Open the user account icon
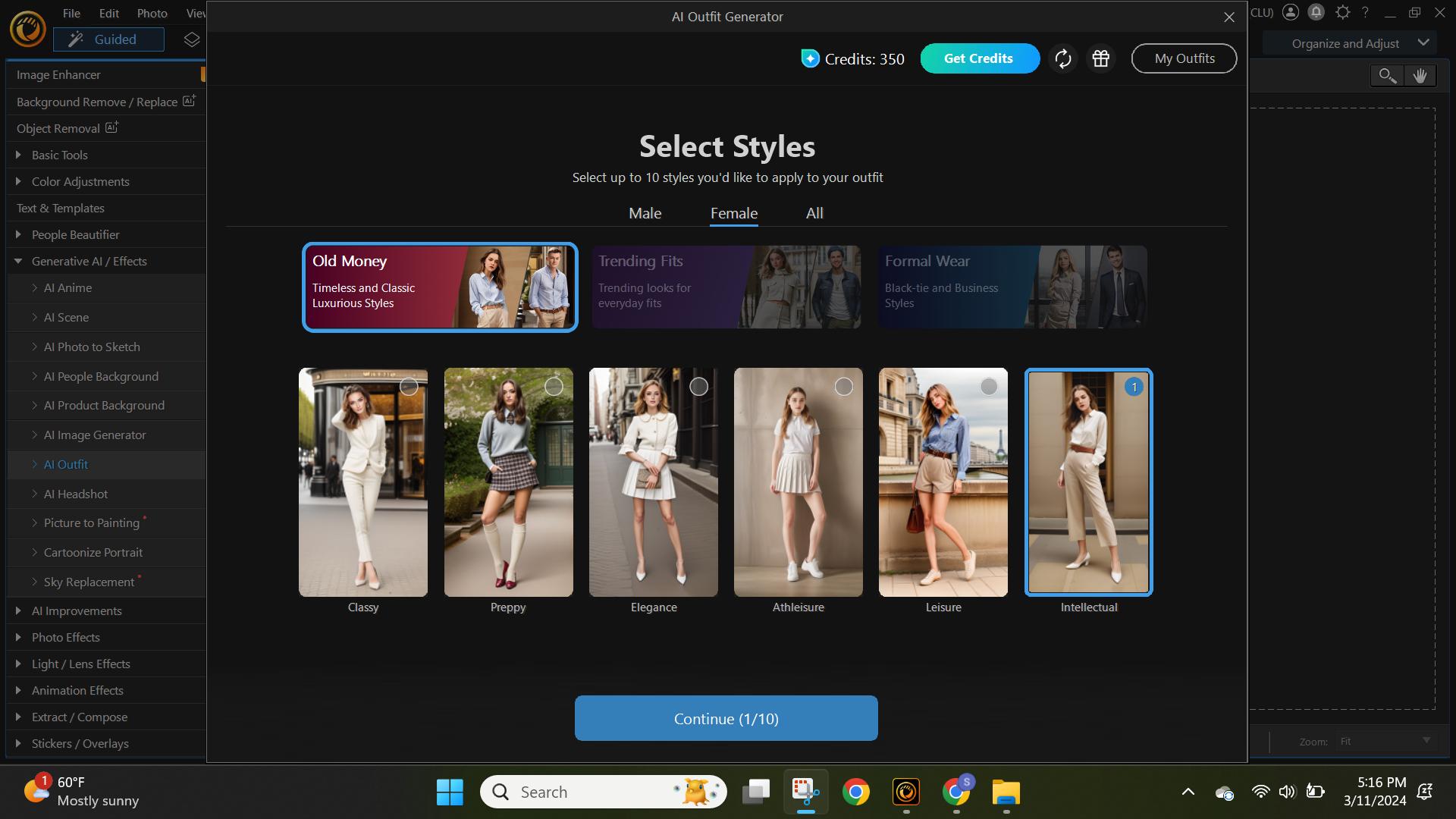This screenshot has height=819, width=1456. [1291, 12]
